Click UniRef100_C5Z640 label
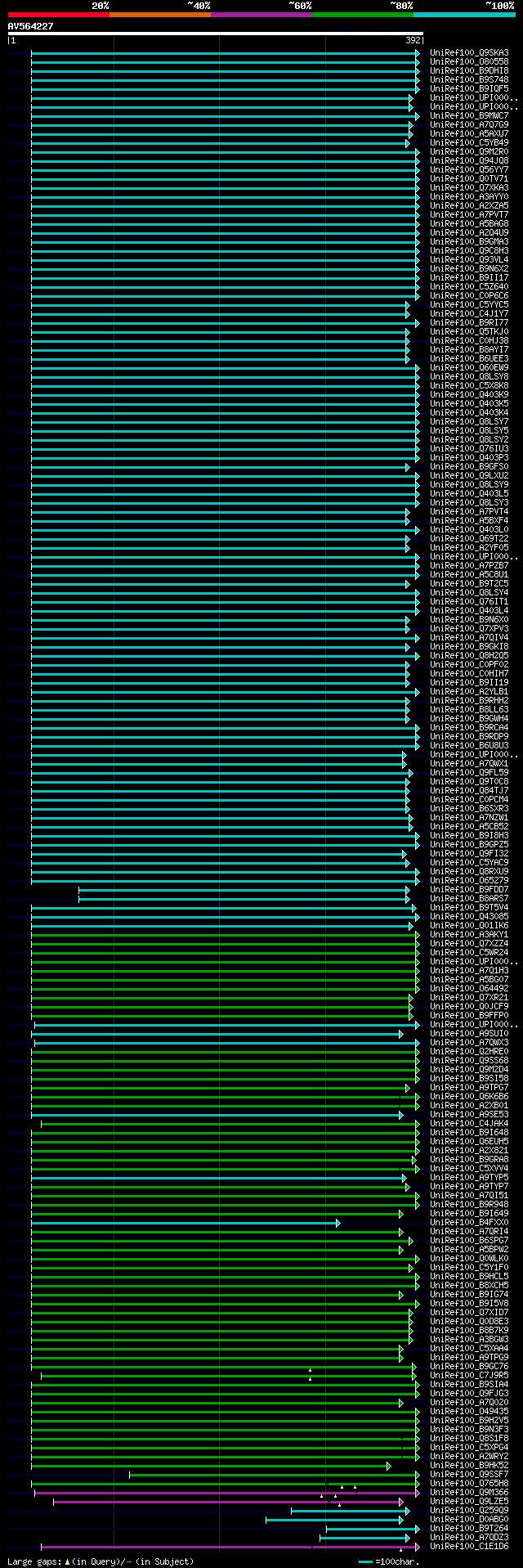This screenshot has height=1568, width=523. point(469,286)
